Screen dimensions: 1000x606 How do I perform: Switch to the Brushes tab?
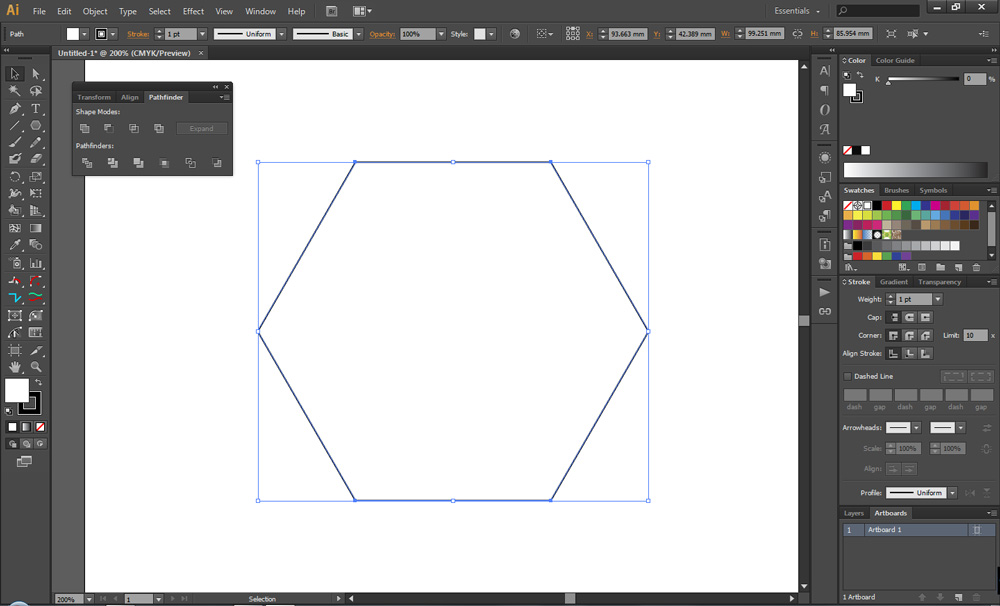coord(896,190)
